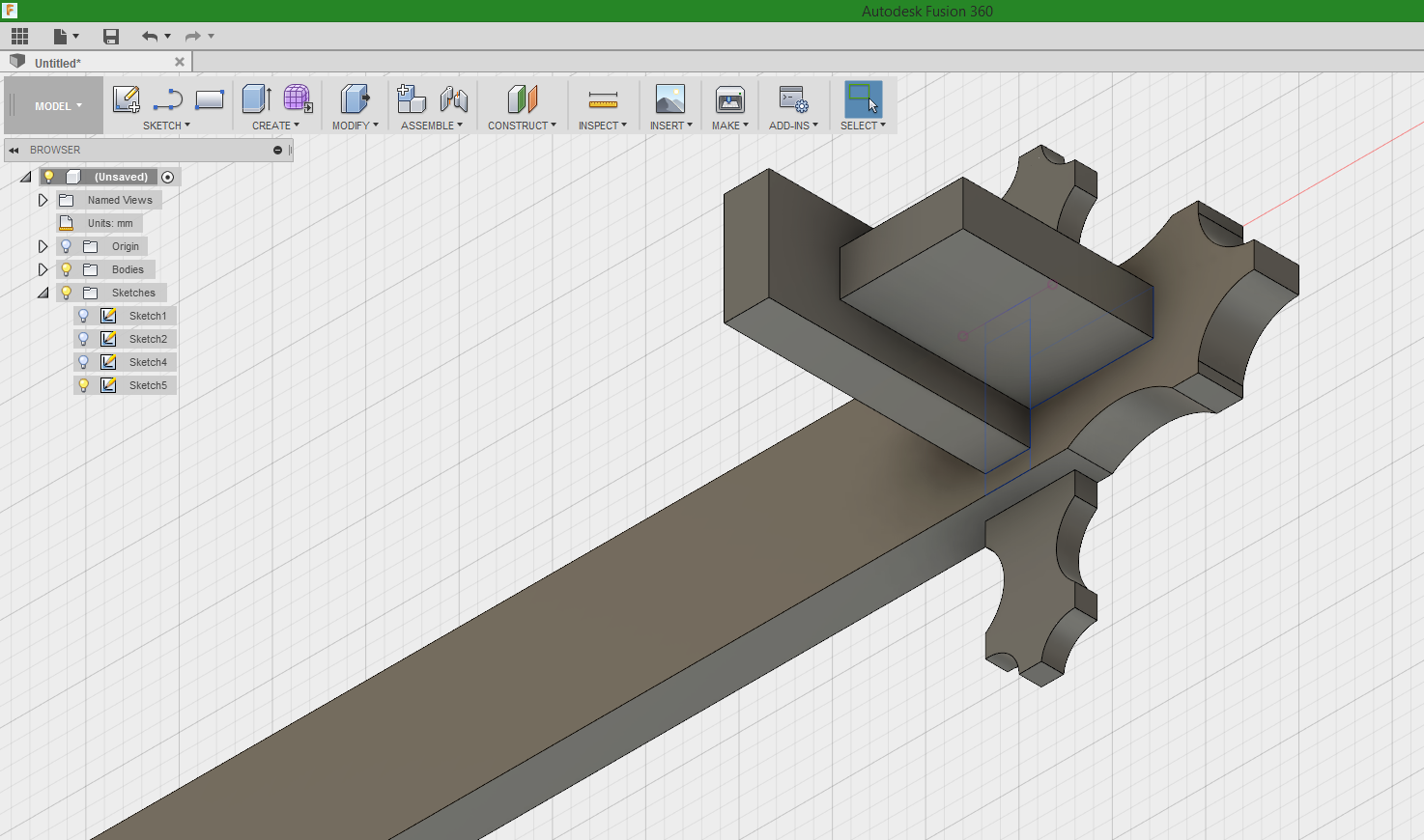The width and height of the screenshot is (1424, 840).
Task: Expand the Named Views node
Action: pos(43,200)
